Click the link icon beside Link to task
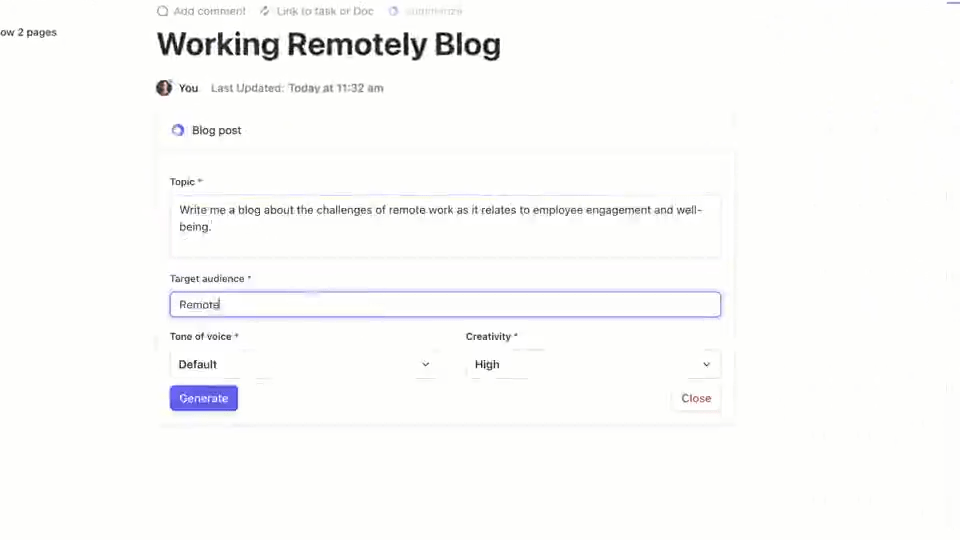Screen dimensions: 960x540 coord(264,11)
